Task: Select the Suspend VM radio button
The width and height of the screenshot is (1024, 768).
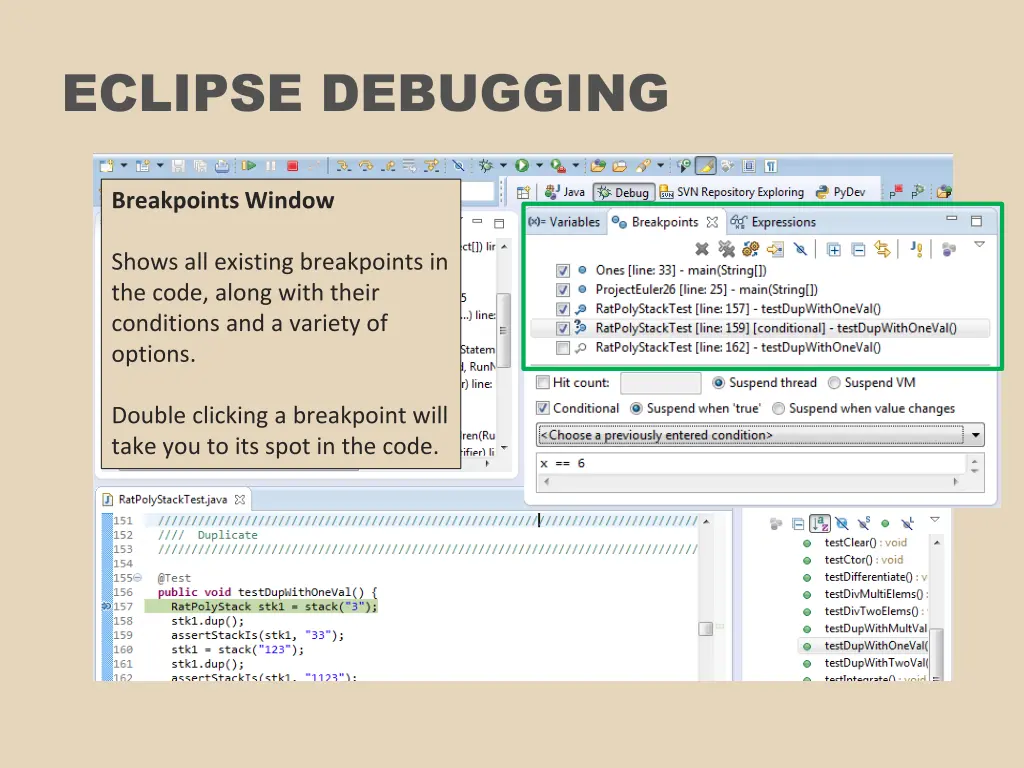Action: 835,382
